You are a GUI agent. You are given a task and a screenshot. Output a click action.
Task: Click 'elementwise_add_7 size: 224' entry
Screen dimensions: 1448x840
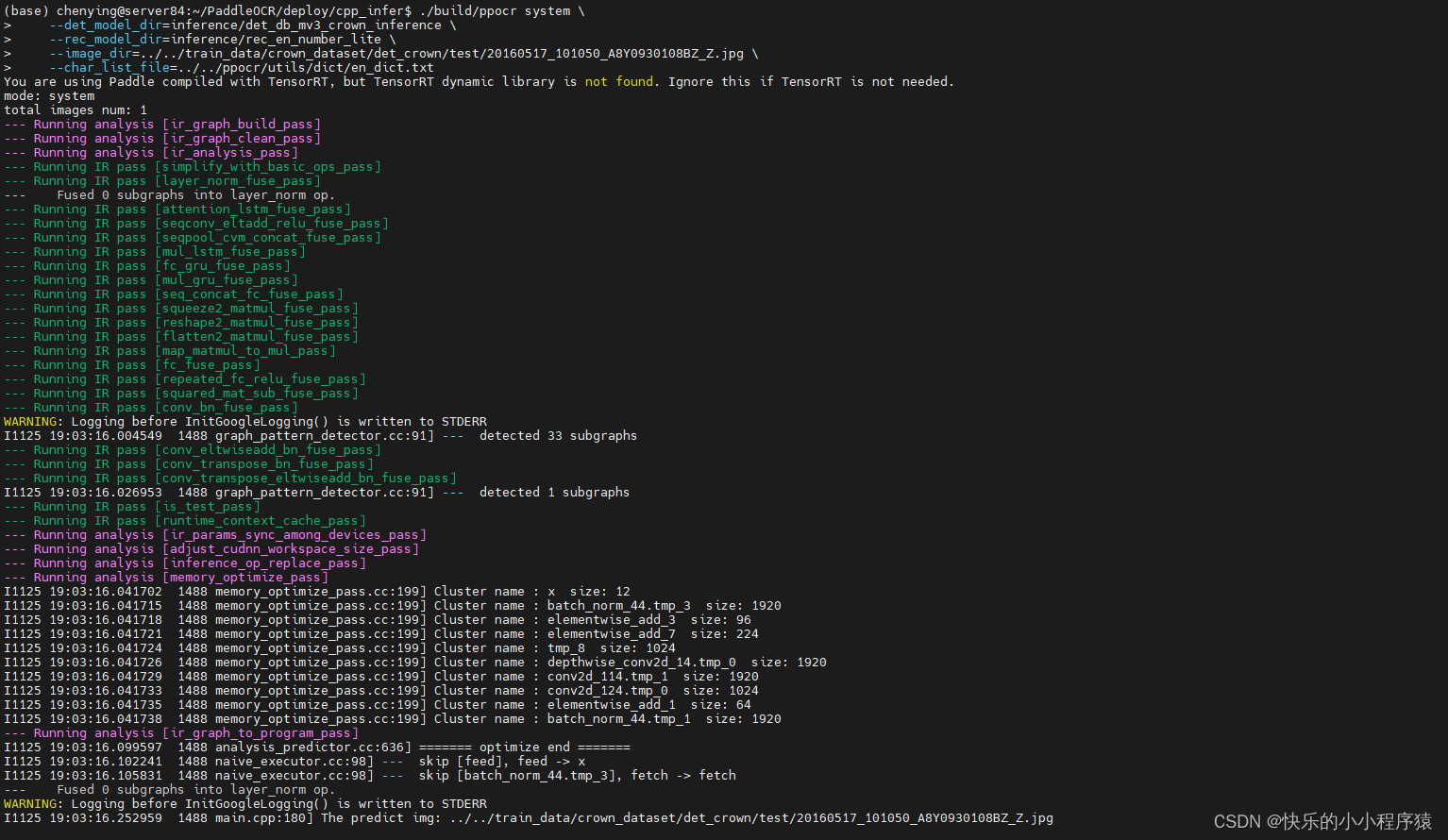point(653,634)
